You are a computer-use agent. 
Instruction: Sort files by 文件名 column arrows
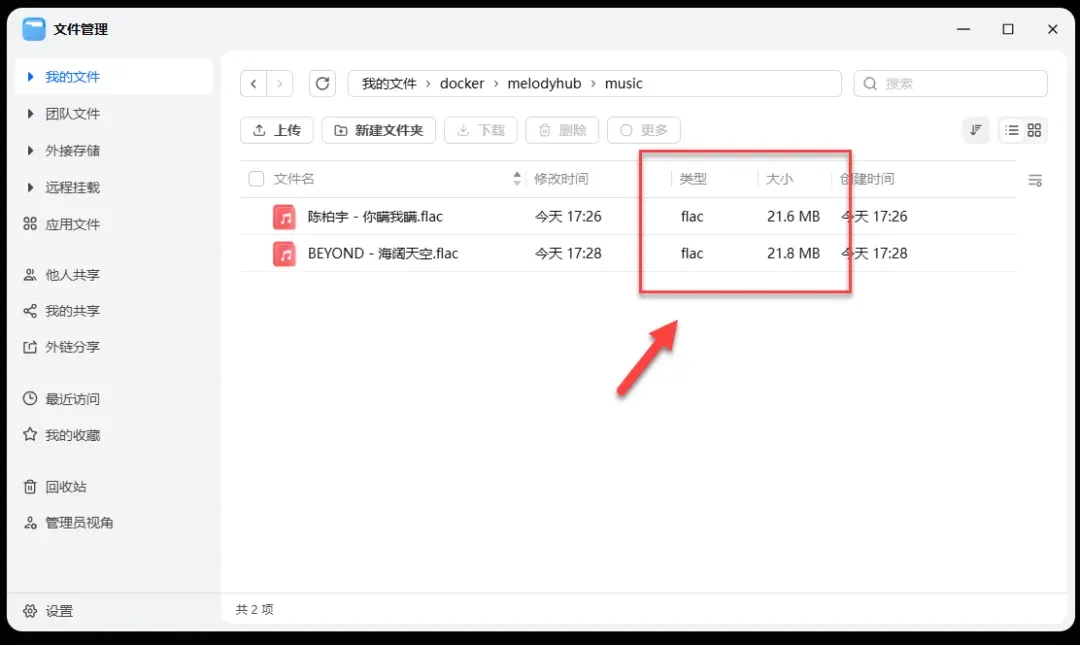point(517,179)
